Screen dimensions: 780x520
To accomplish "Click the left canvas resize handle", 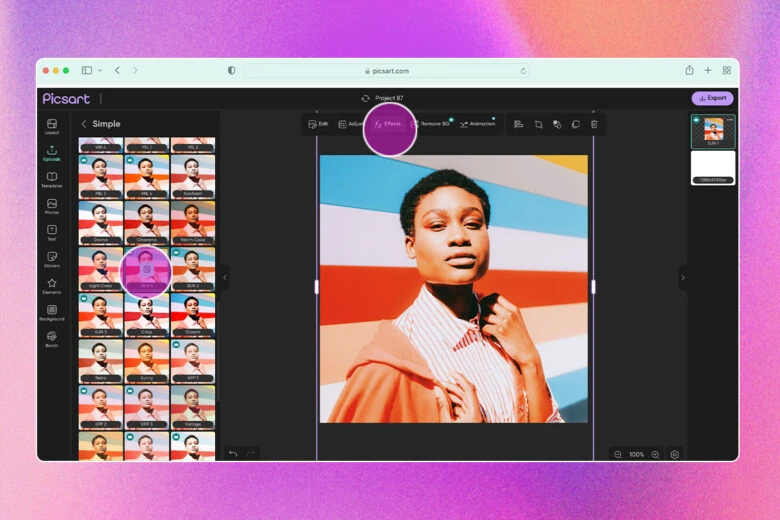I will [317, 287].
